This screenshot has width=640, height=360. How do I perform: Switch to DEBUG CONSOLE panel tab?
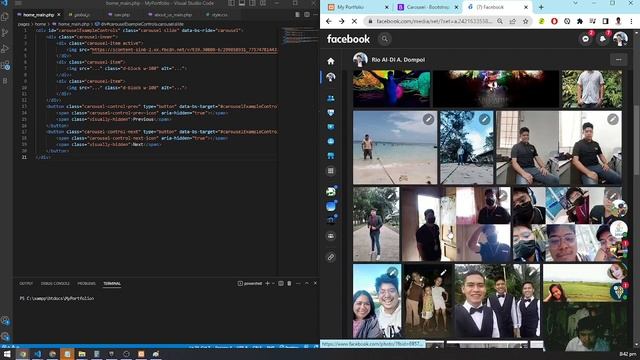coord(55,283)
